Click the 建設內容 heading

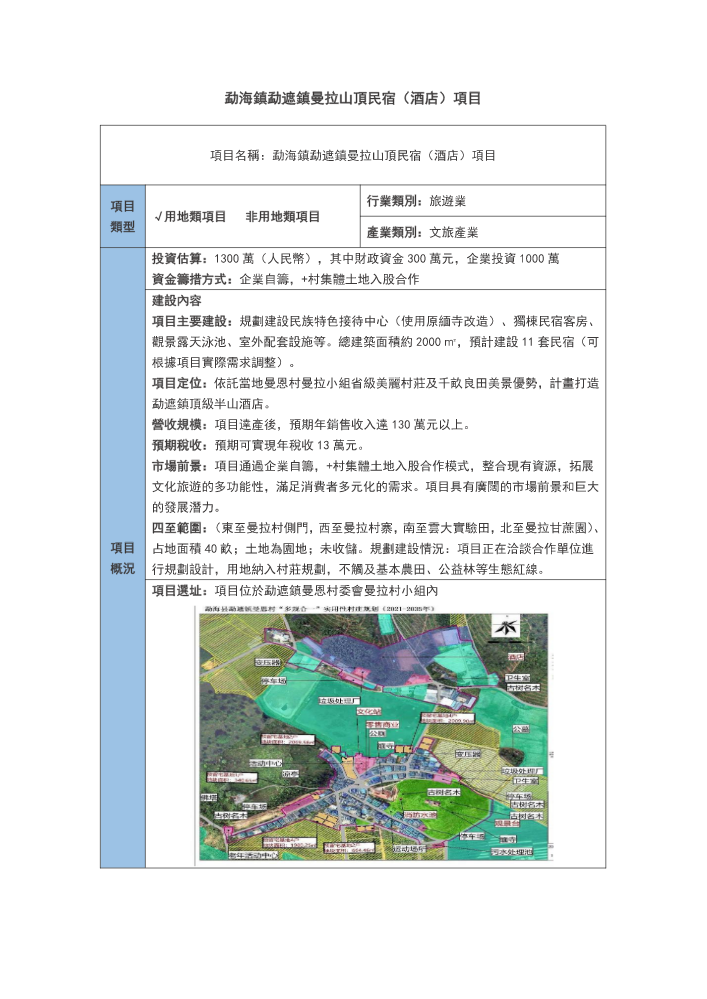pyautogui.click(x=176, y=300)
